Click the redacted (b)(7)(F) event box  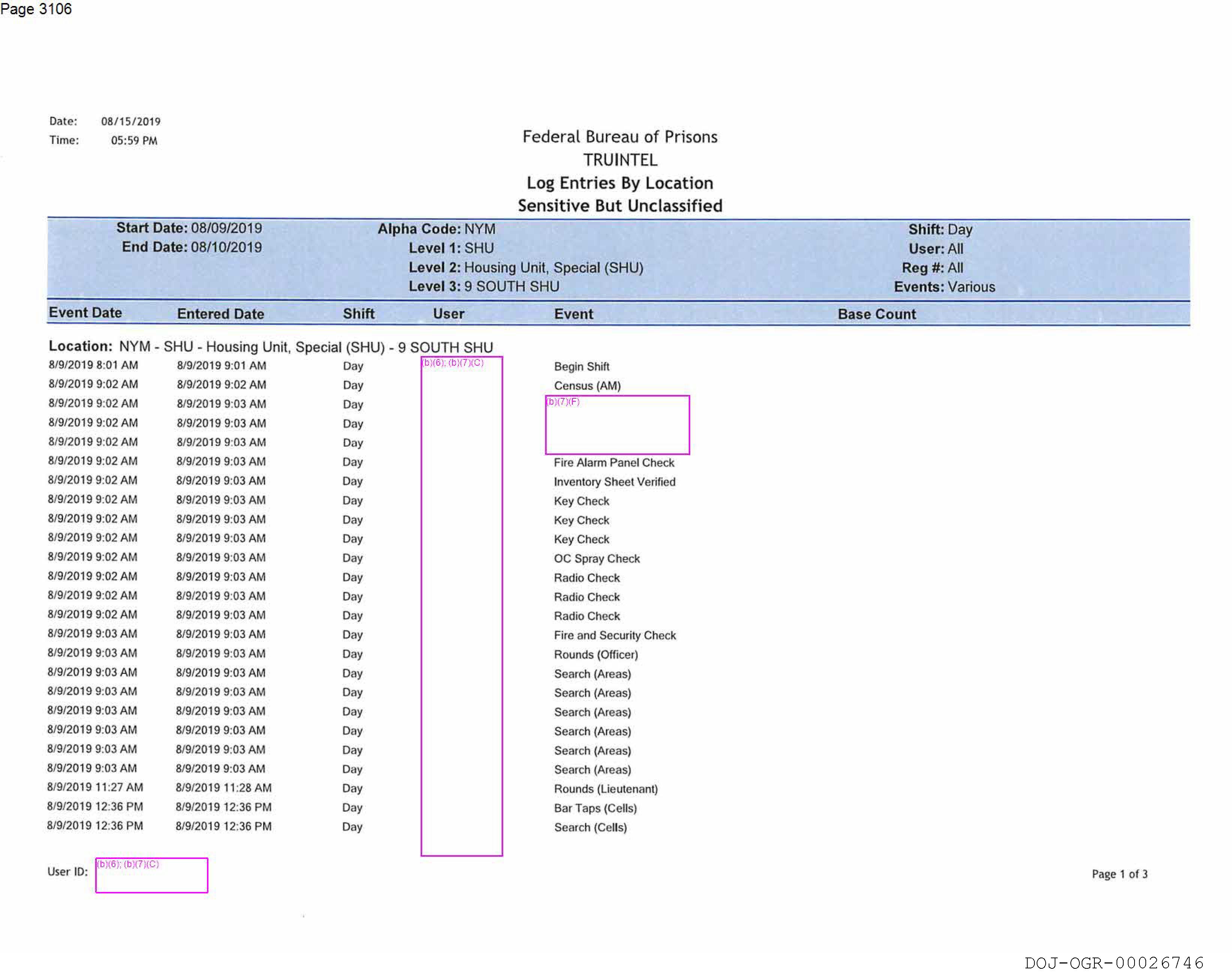[x=618, y=425]
